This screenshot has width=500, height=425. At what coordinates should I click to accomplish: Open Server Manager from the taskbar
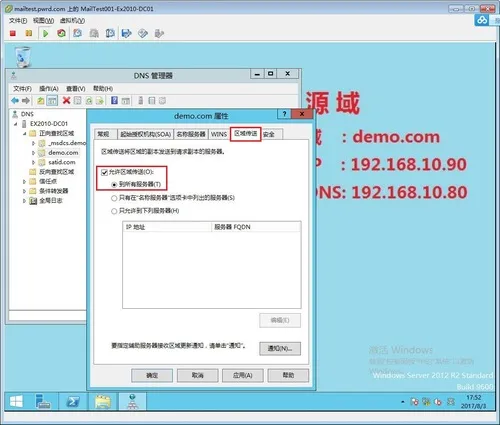43,402
